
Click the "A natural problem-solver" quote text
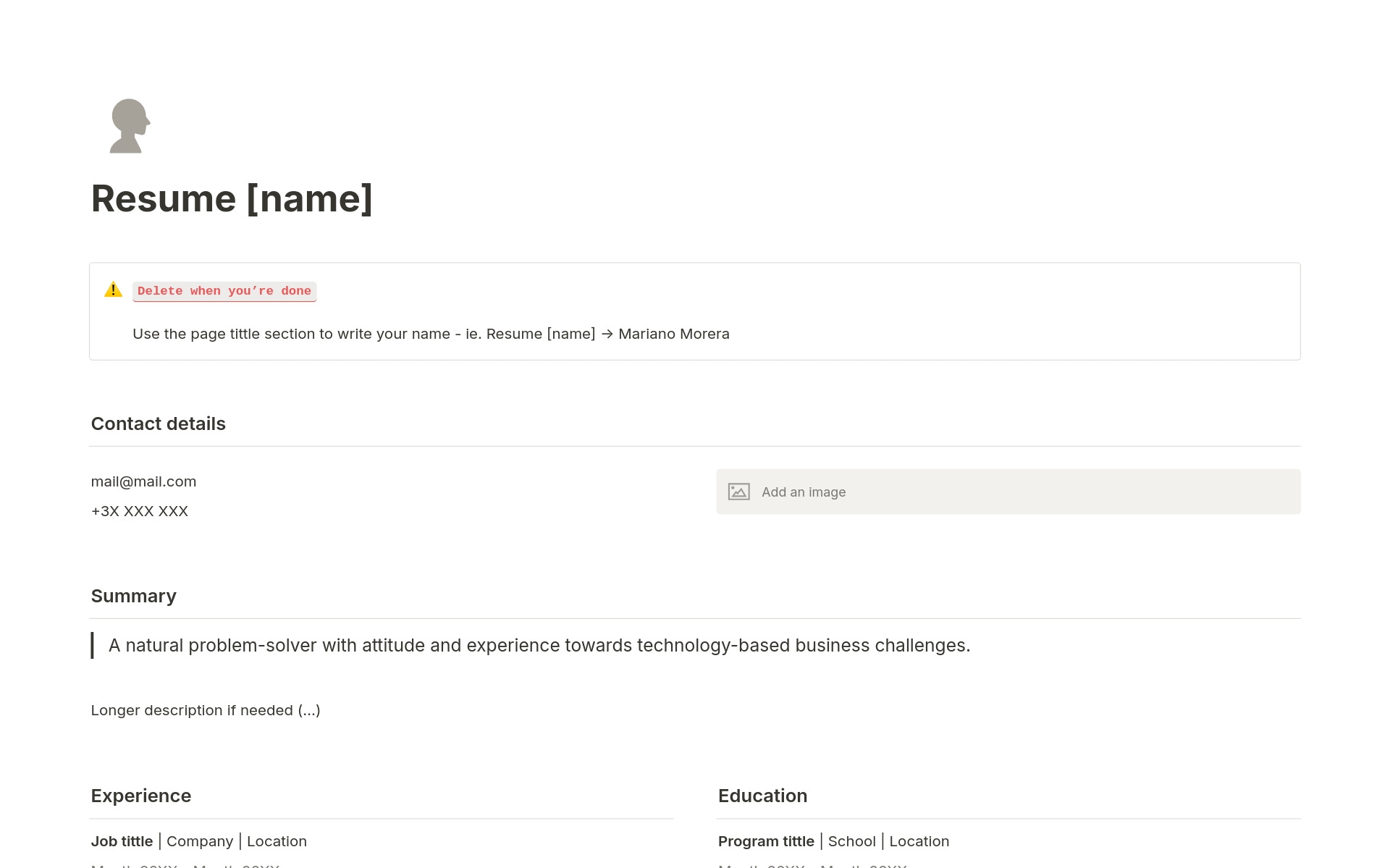pos(539,645)
